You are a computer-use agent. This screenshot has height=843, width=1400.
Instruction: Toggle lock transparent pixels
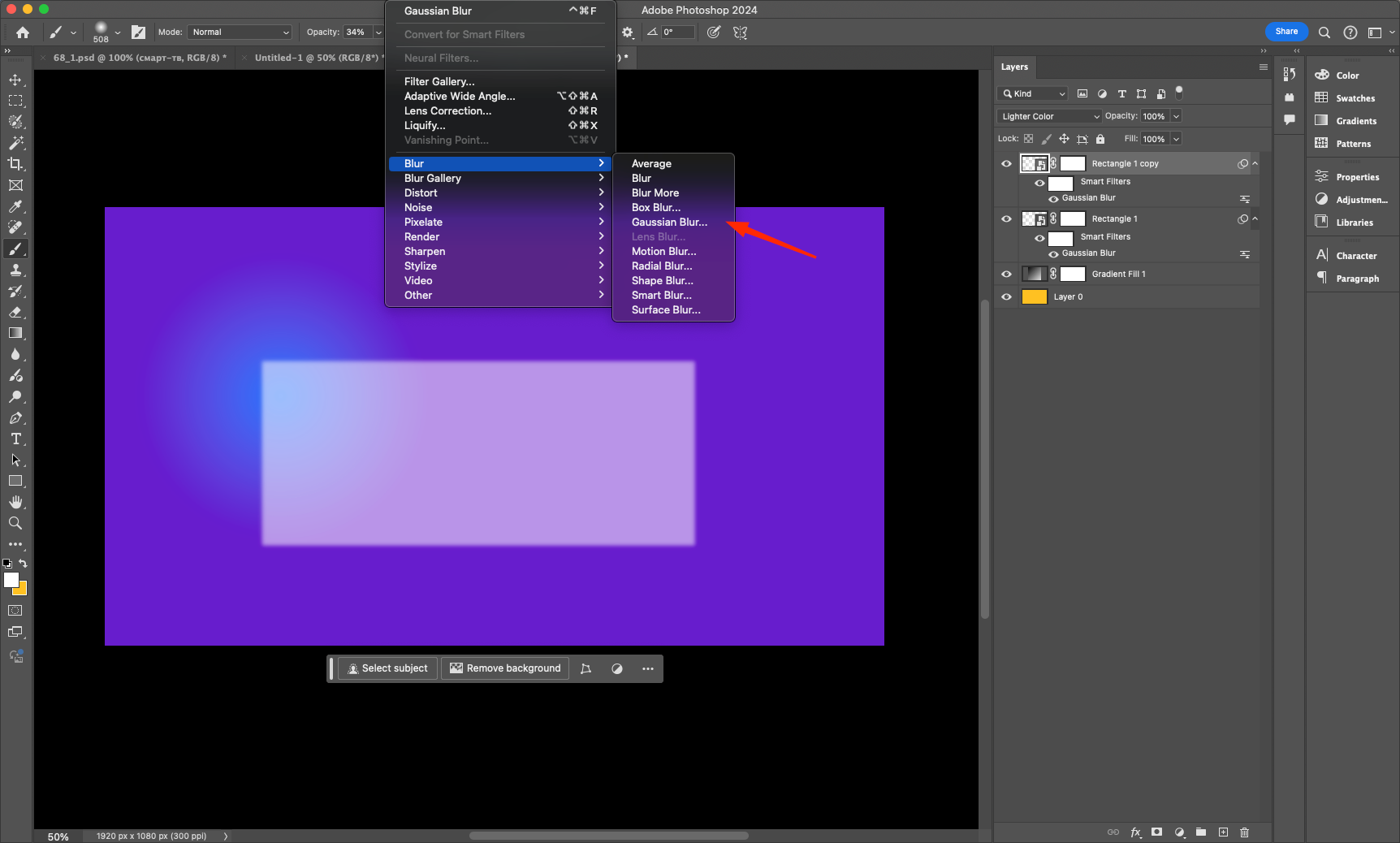tap(1028, 139)
